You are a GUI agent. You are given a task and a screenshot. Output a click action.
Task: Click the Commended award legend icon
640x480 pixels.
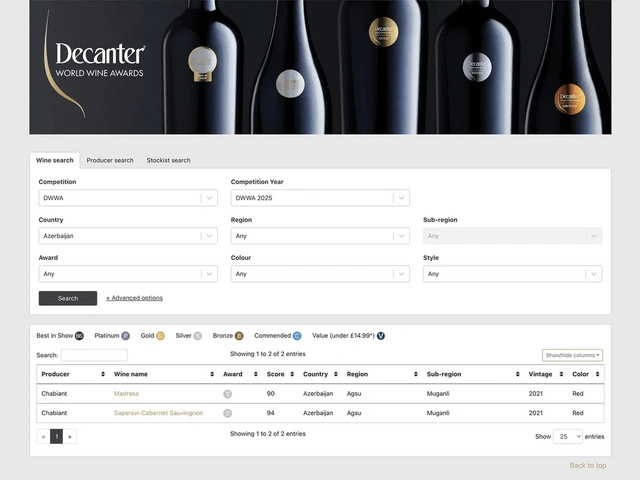click(x=297, y=336)
